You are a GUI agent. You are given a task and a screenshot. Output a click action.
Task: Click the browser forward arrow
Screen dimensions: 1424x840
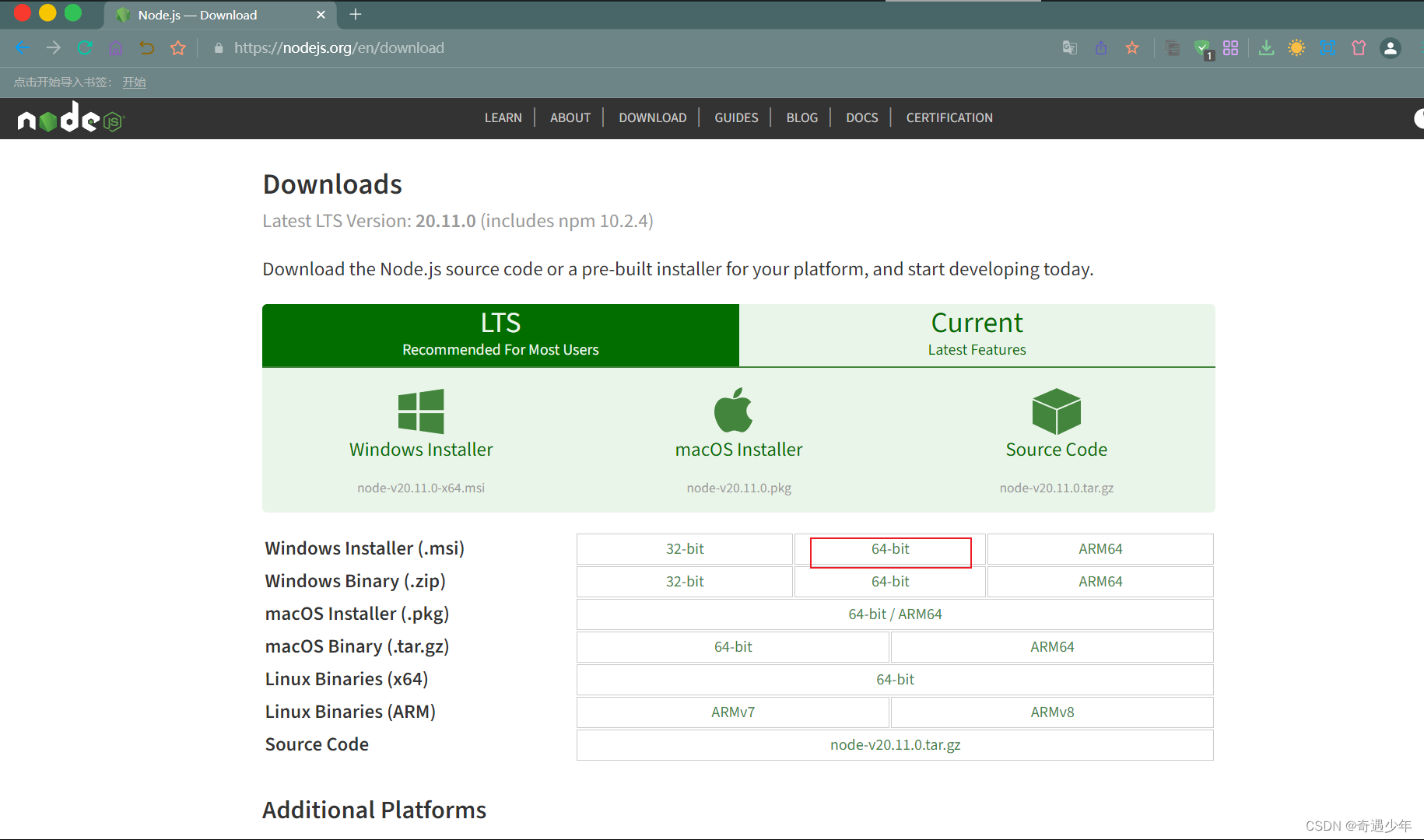point(53,47)
